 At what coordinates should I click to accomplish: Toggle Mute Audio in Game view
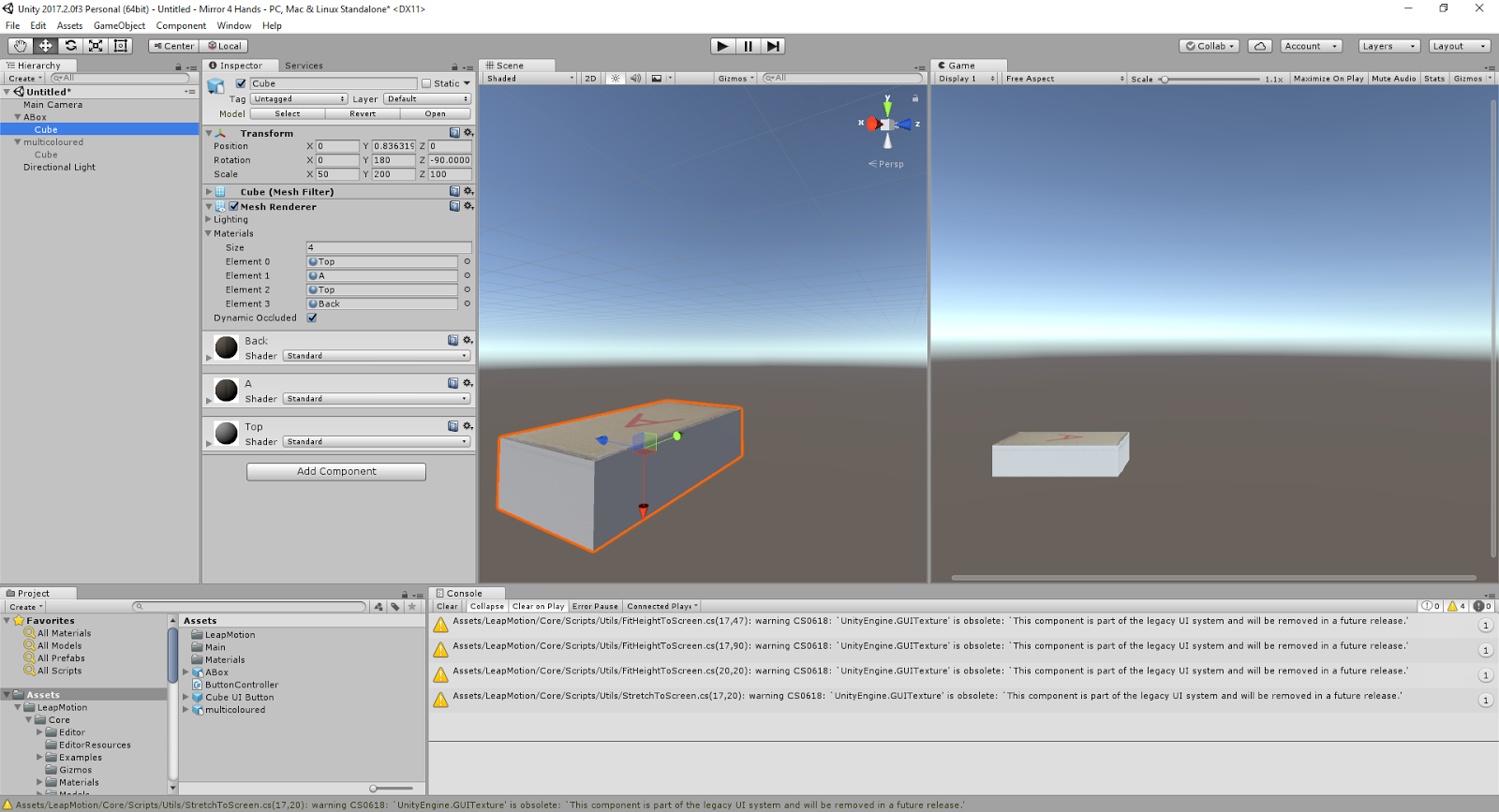[1393, 79]
